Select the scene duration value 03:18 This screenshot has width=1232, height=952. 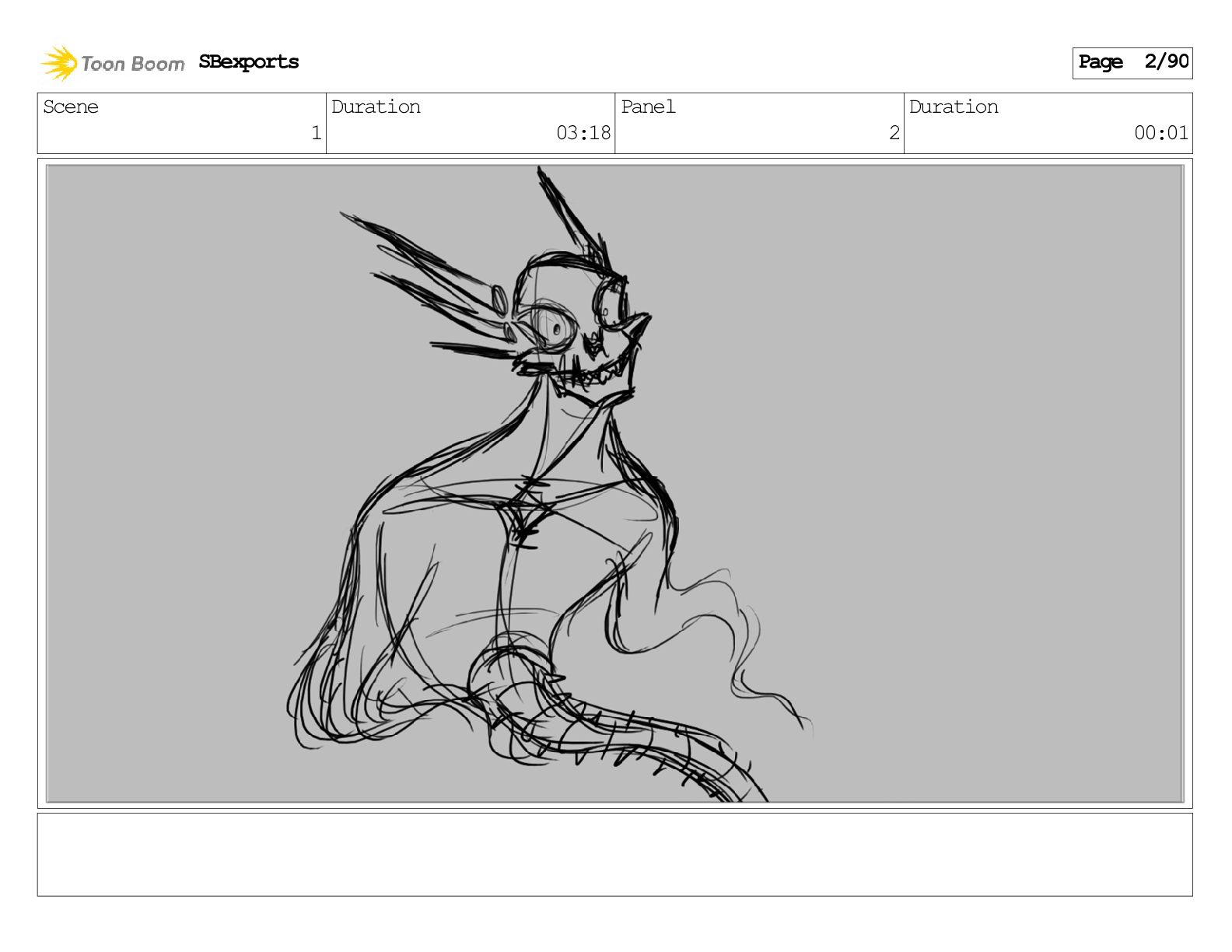coord(583,133)
